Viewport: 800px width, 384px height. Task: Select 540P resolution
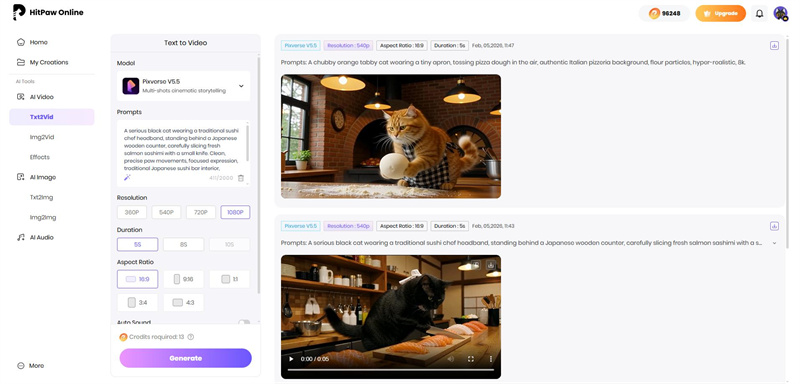[x=166, y=212]
